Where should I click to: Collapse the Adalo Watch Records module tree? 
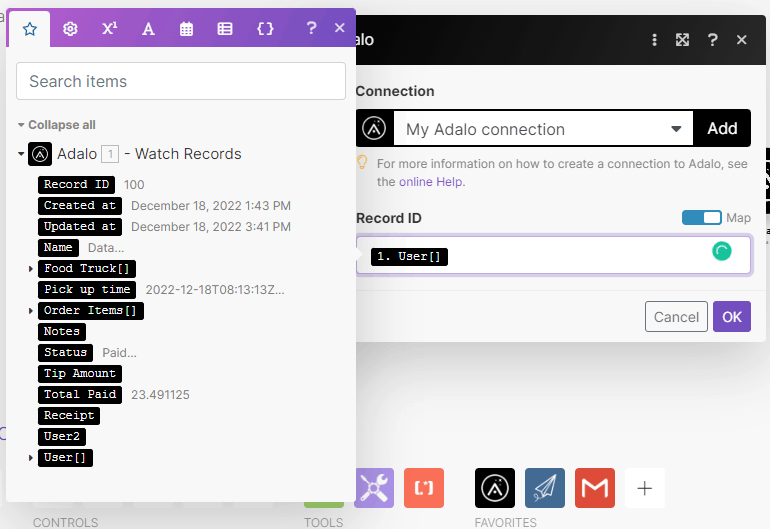21,154
